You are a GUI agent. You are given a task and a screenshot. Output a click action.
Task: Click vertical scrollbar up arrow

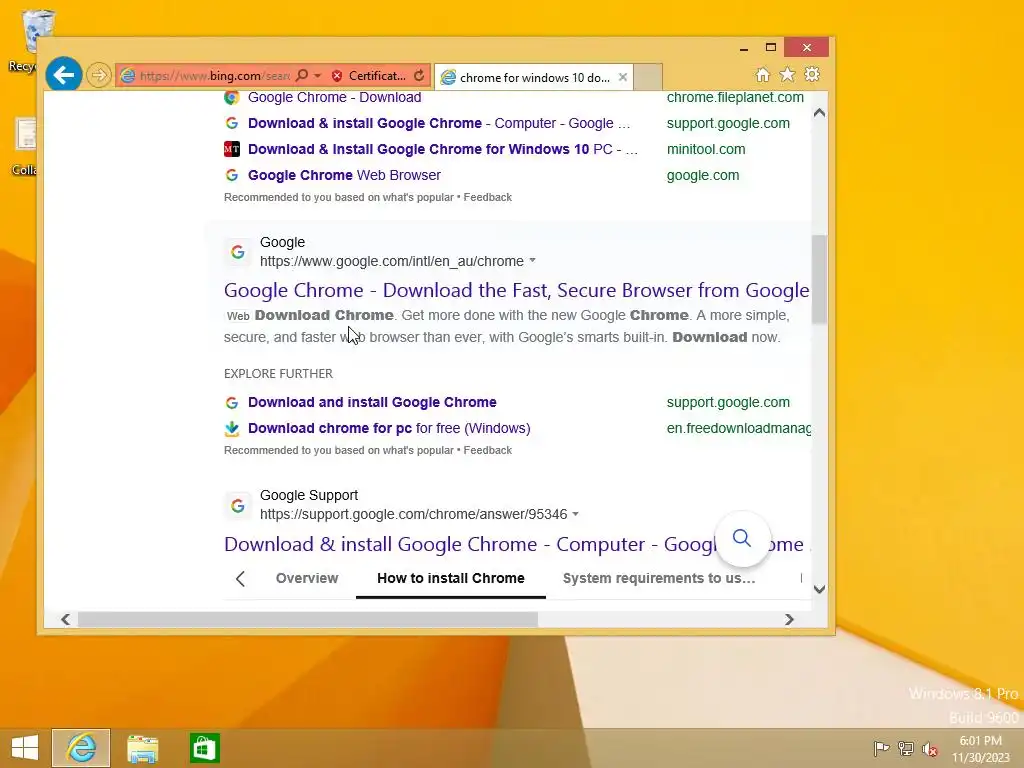click(x=820, y=113)
